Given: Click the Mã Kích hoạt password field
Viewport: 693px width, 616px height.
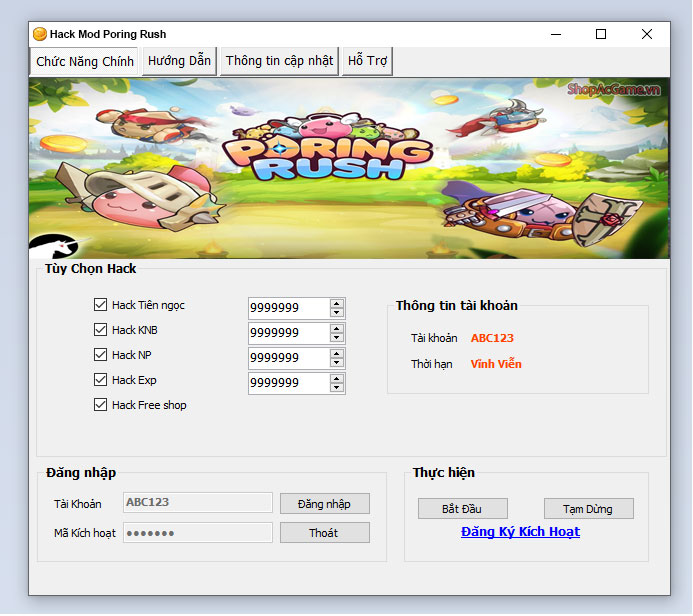Looking at the screenshot, I should pos(198,533).
